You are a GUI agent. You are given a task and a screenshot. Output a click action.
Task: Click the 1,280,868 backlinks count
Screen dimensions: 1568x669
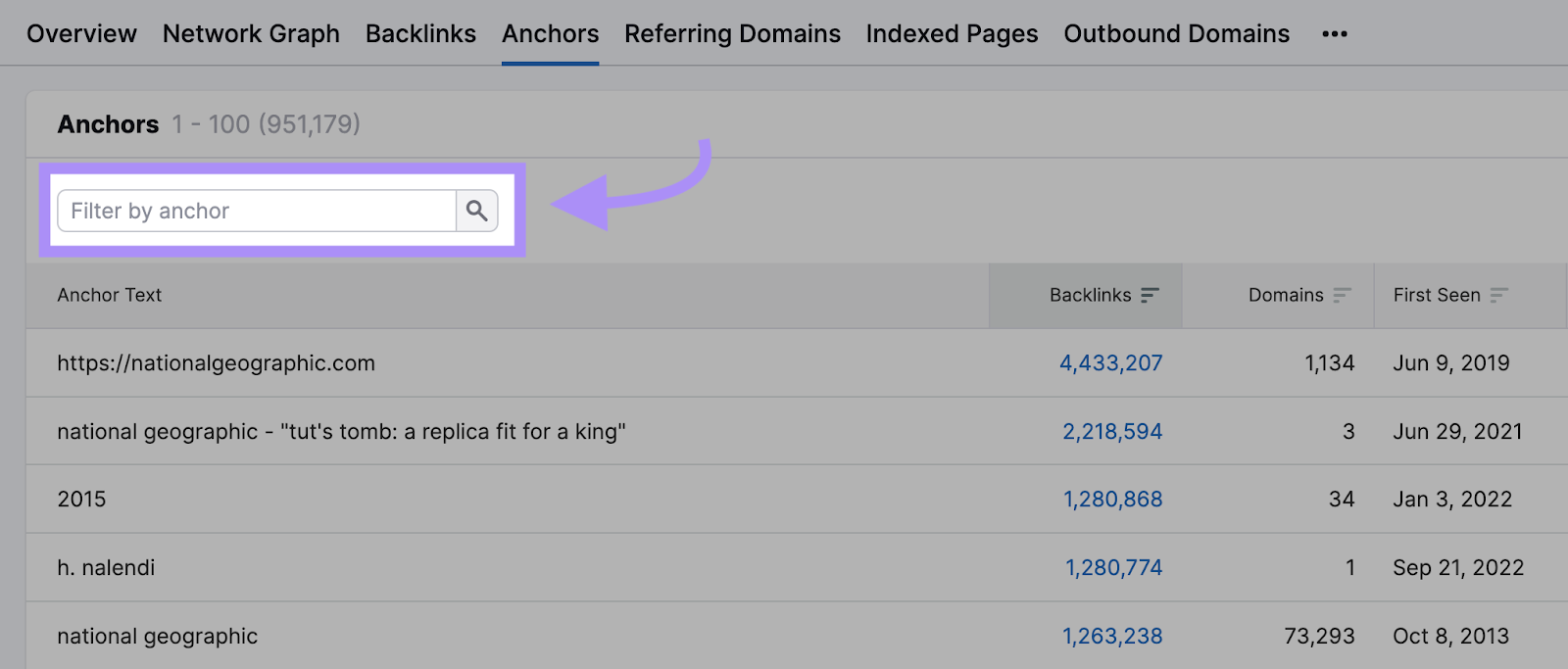(x=1112, y=500)
